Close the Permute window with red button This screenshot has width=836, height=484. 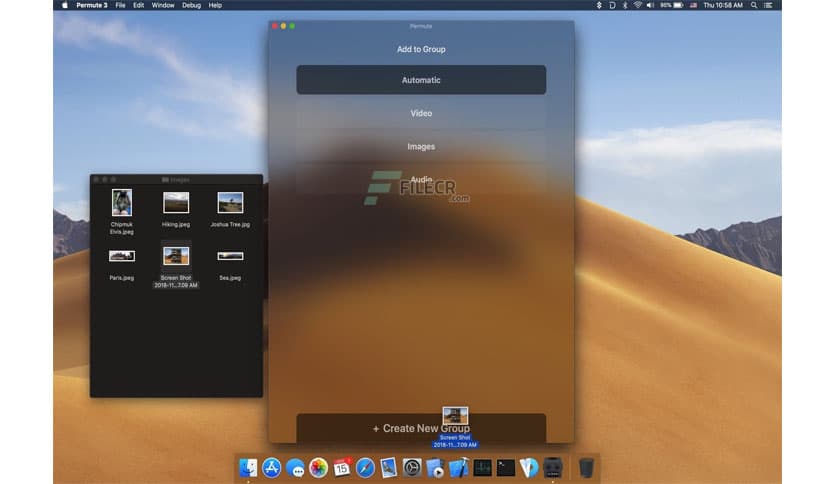[275, 26]
